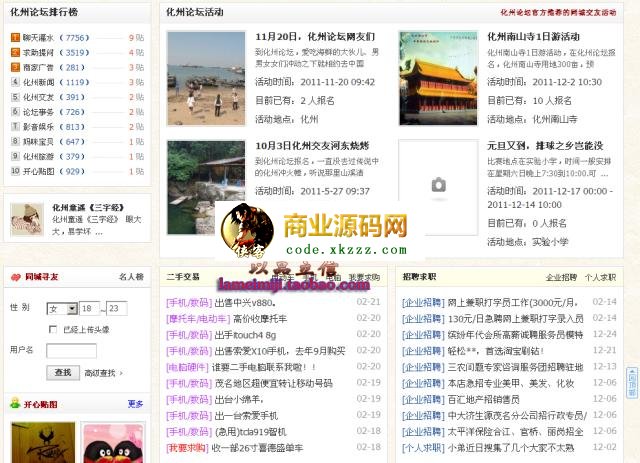
Task: Click the maximum age field showing 23
Action: (117, 308)
